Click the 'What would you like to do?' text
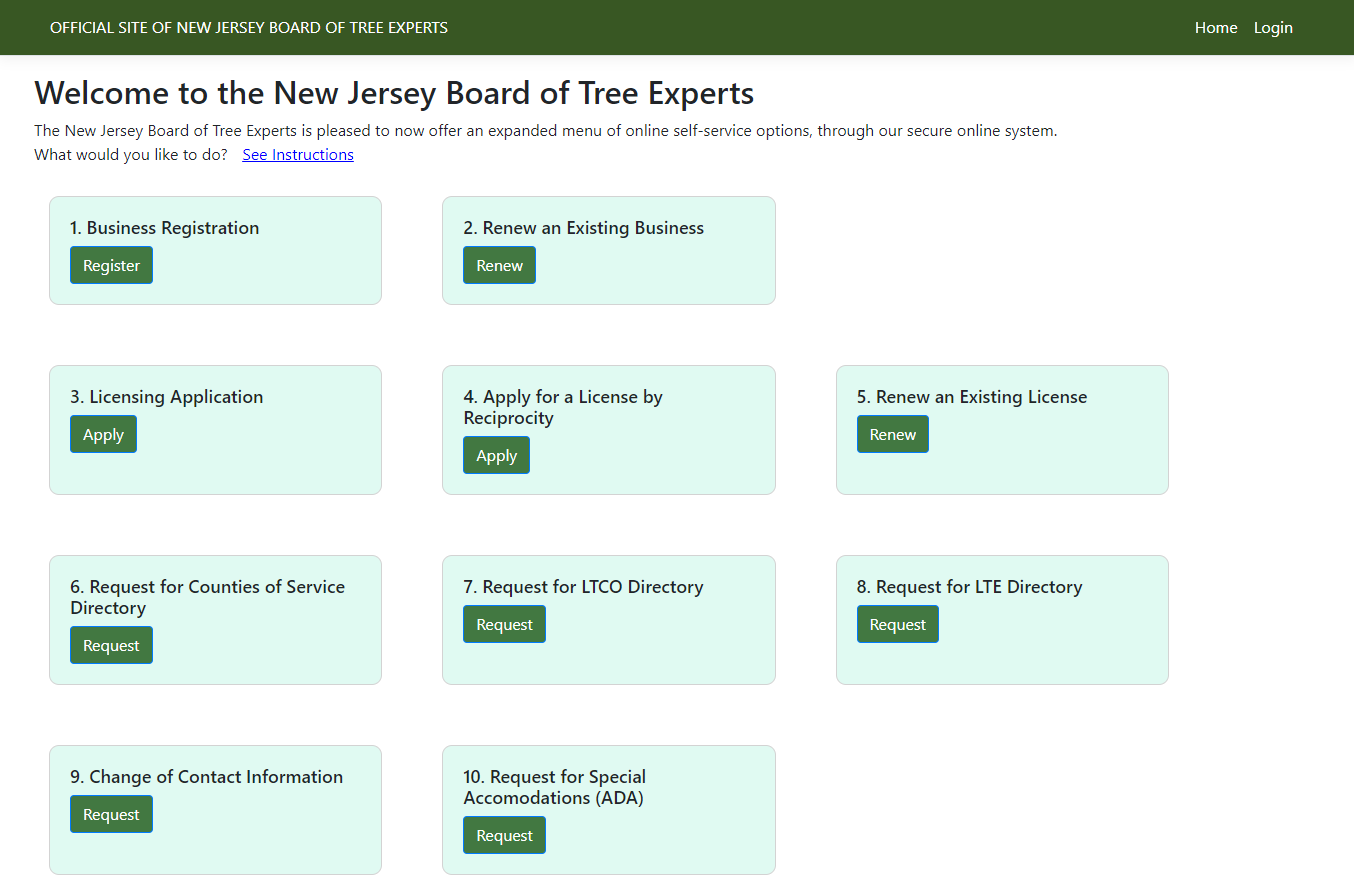Screen dimensions: 1354x887 (131, 154)
